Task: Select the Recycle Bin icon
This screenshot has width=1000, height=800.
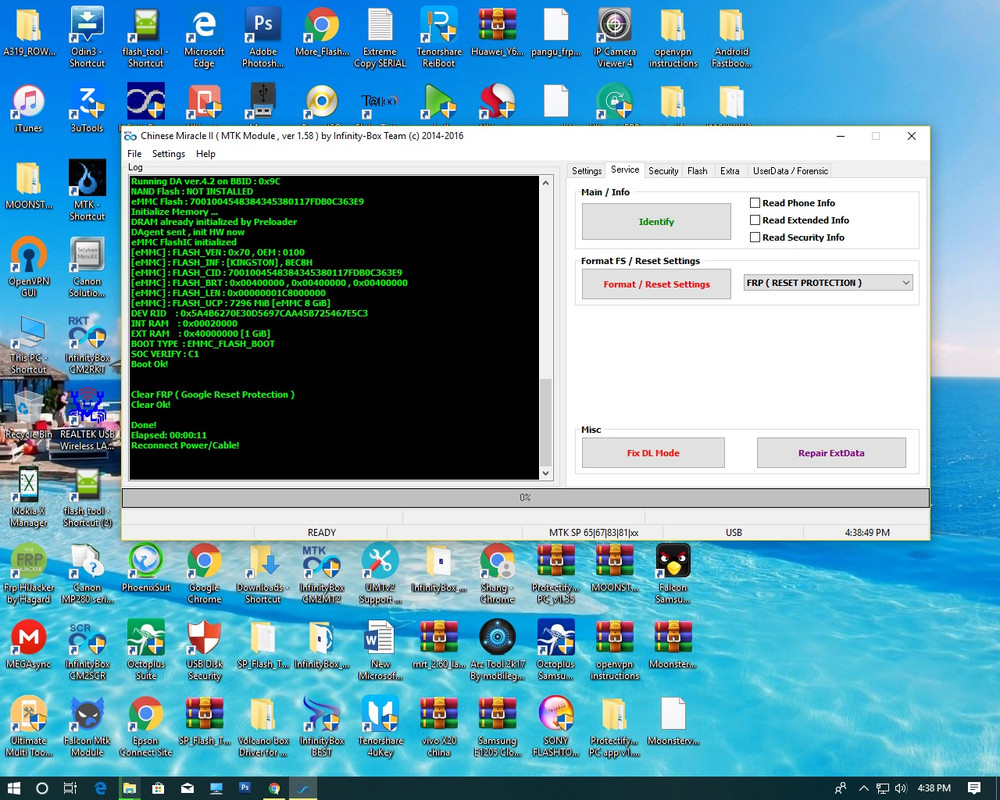Action: pos(28,413)
